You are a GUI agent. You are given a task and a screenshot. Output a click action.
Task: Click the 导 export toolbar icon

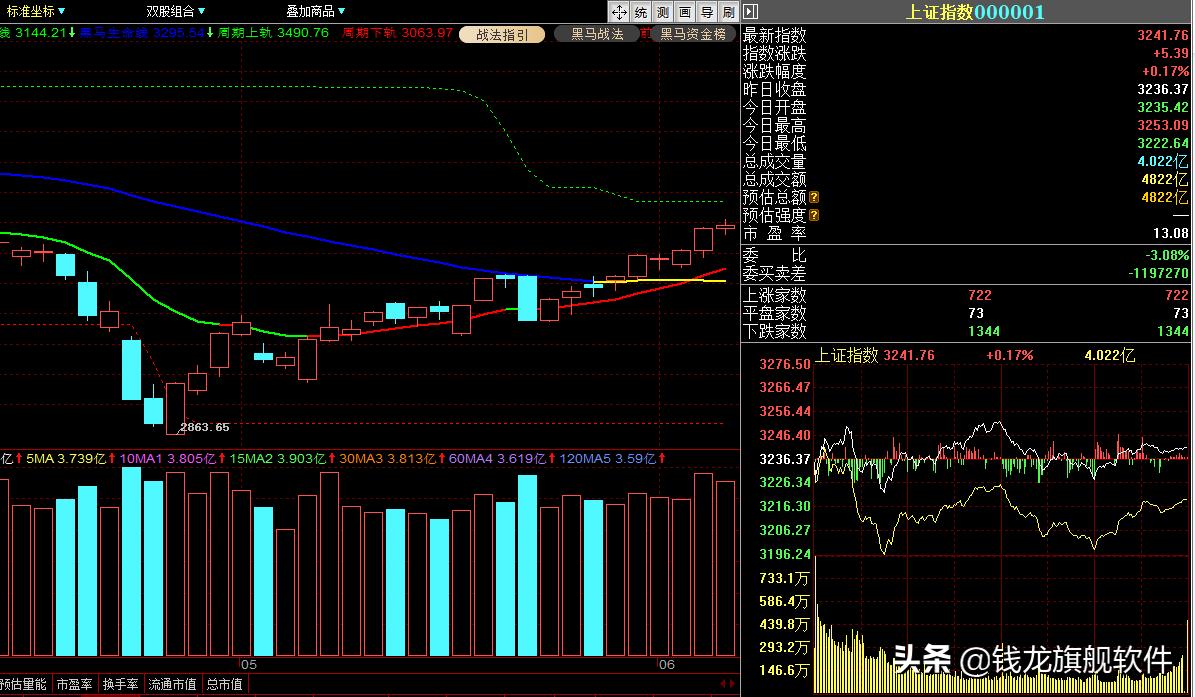707,12
